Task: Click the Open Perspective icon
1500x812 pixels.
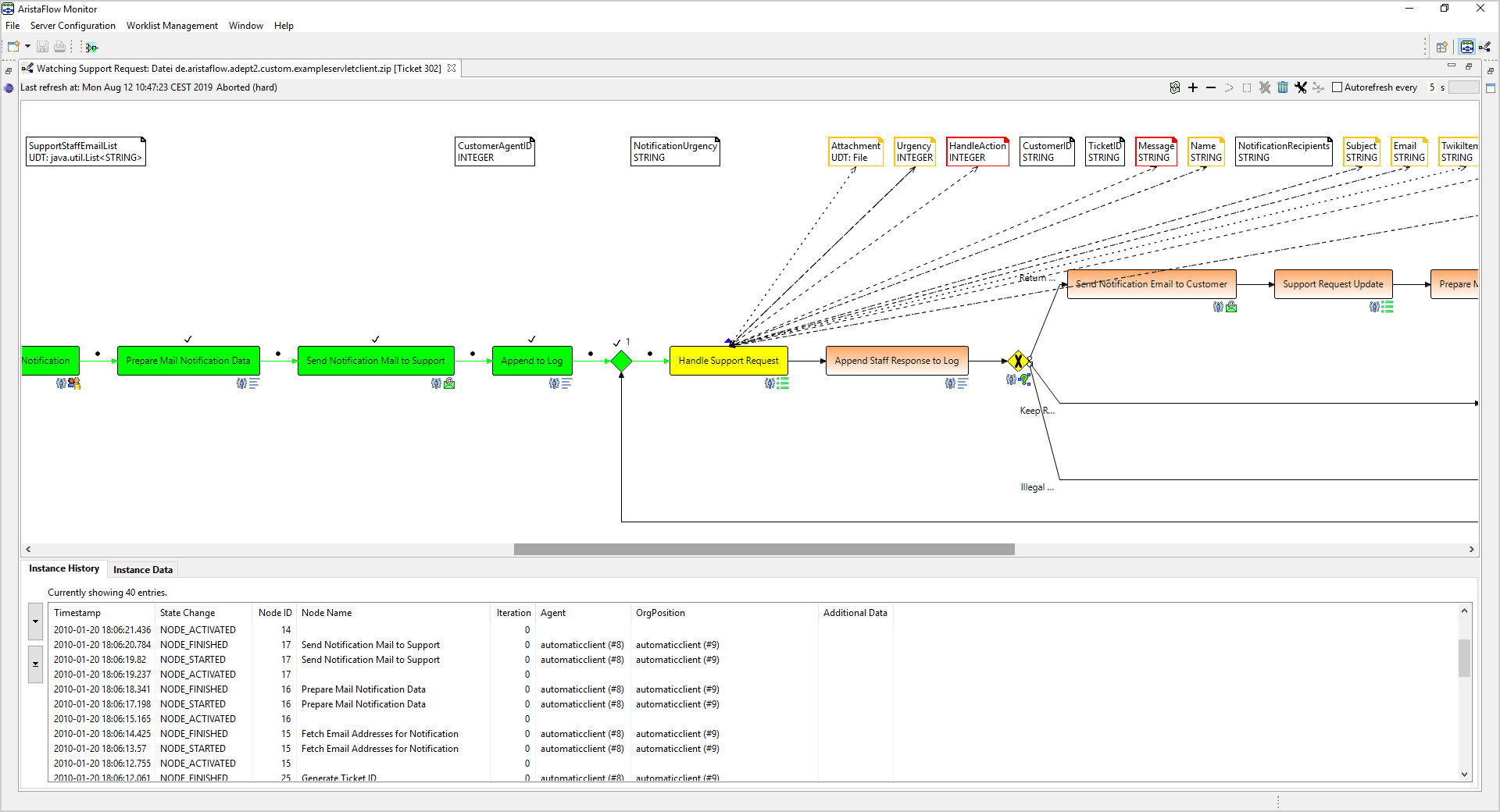Action: [x=1442, y=47]
